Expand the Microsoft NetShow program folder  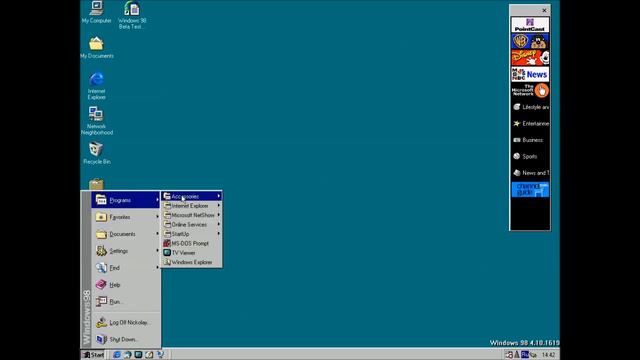tap(191, 215)
